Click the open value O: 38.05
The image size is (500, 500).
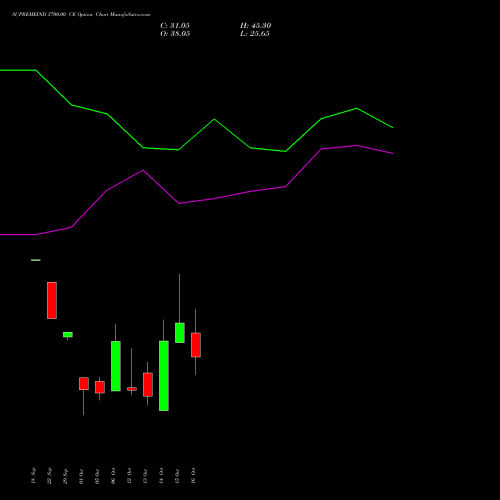[x=175, y=34]
